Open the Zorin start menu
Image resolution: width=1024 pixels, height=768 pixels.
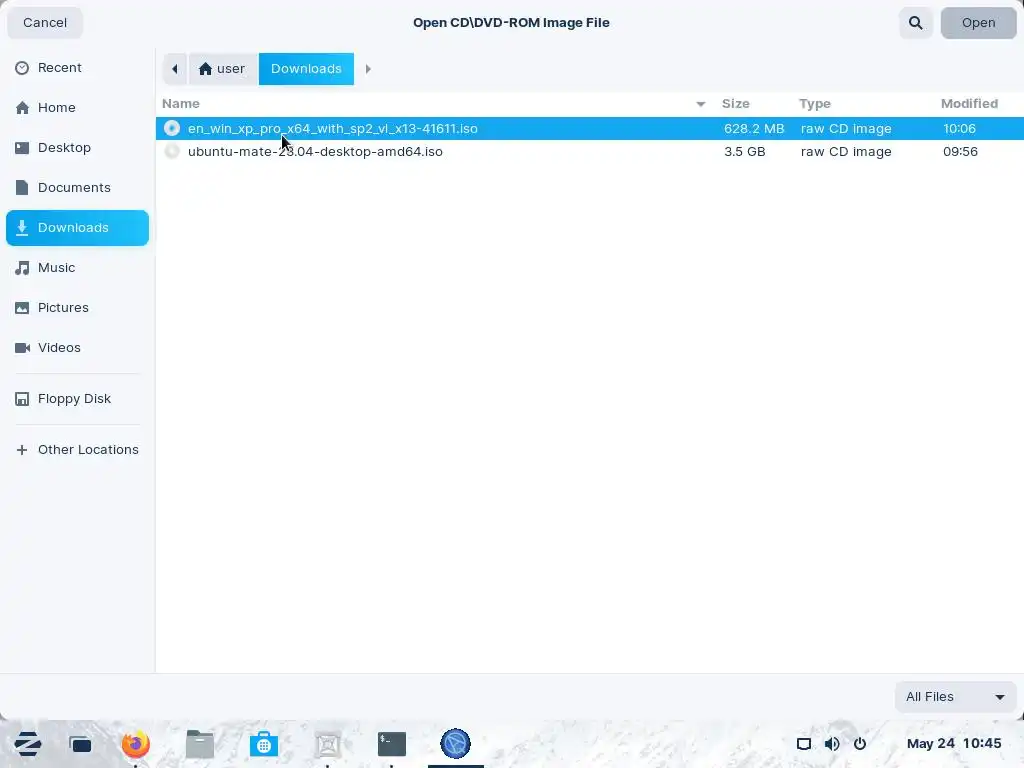point(28,744)
